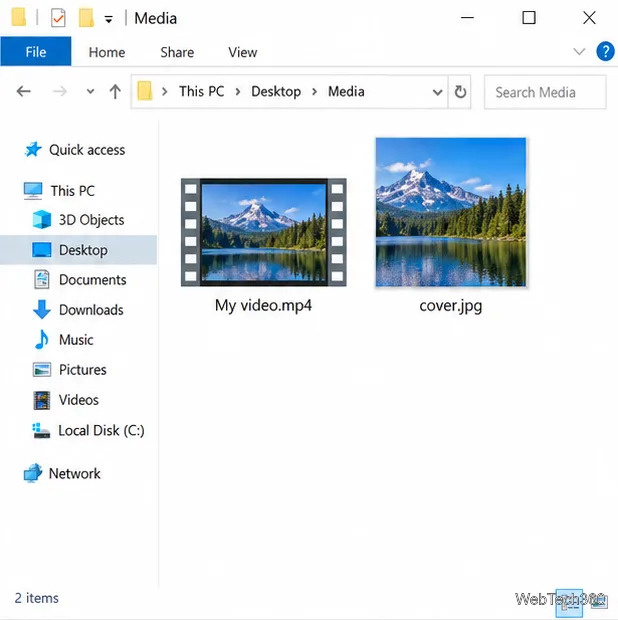Expand the ribbon with the chevron
This screenshot has width=618, height=620.
[579, 51]
